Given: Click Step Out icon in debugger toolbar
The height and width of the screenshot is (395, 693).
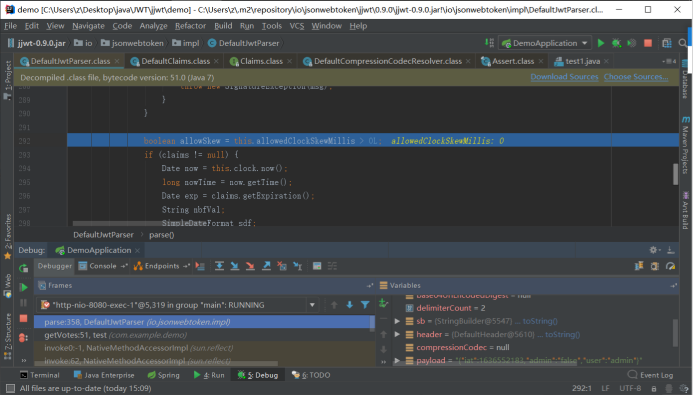Looking at the screenshot, I should (266, 266).
